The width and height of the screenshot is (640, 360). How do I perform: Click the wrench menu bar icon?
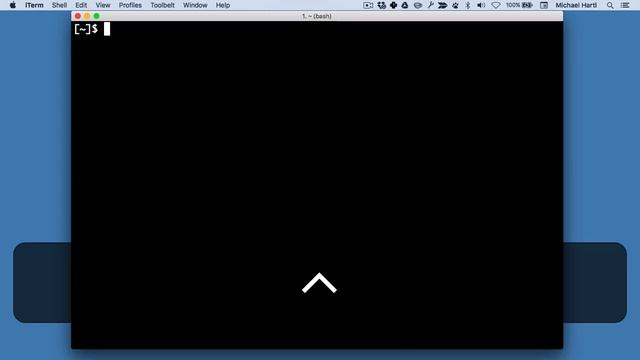tap(430, 5)
